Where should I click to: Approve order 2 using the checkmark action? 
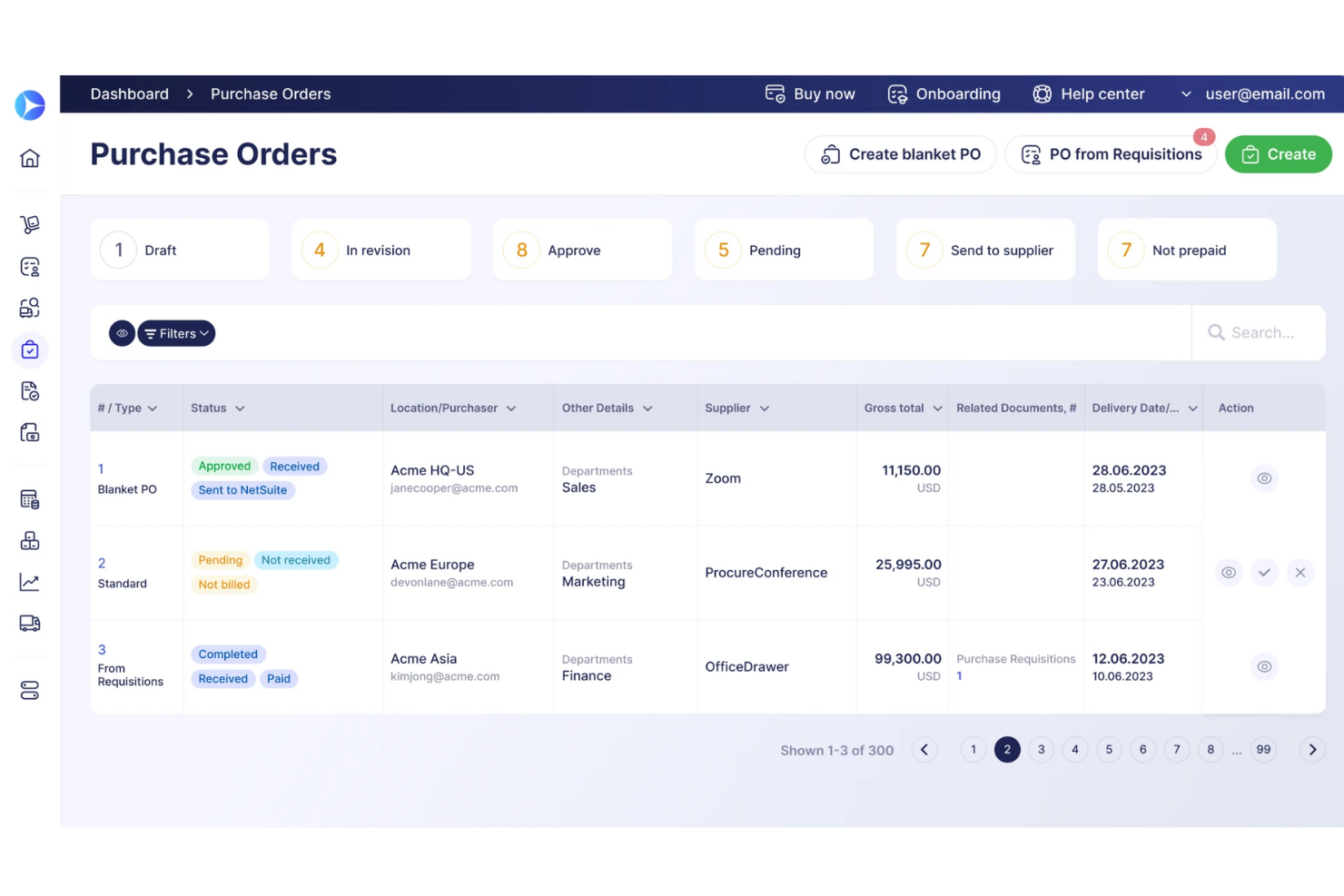coord(1264,573)
